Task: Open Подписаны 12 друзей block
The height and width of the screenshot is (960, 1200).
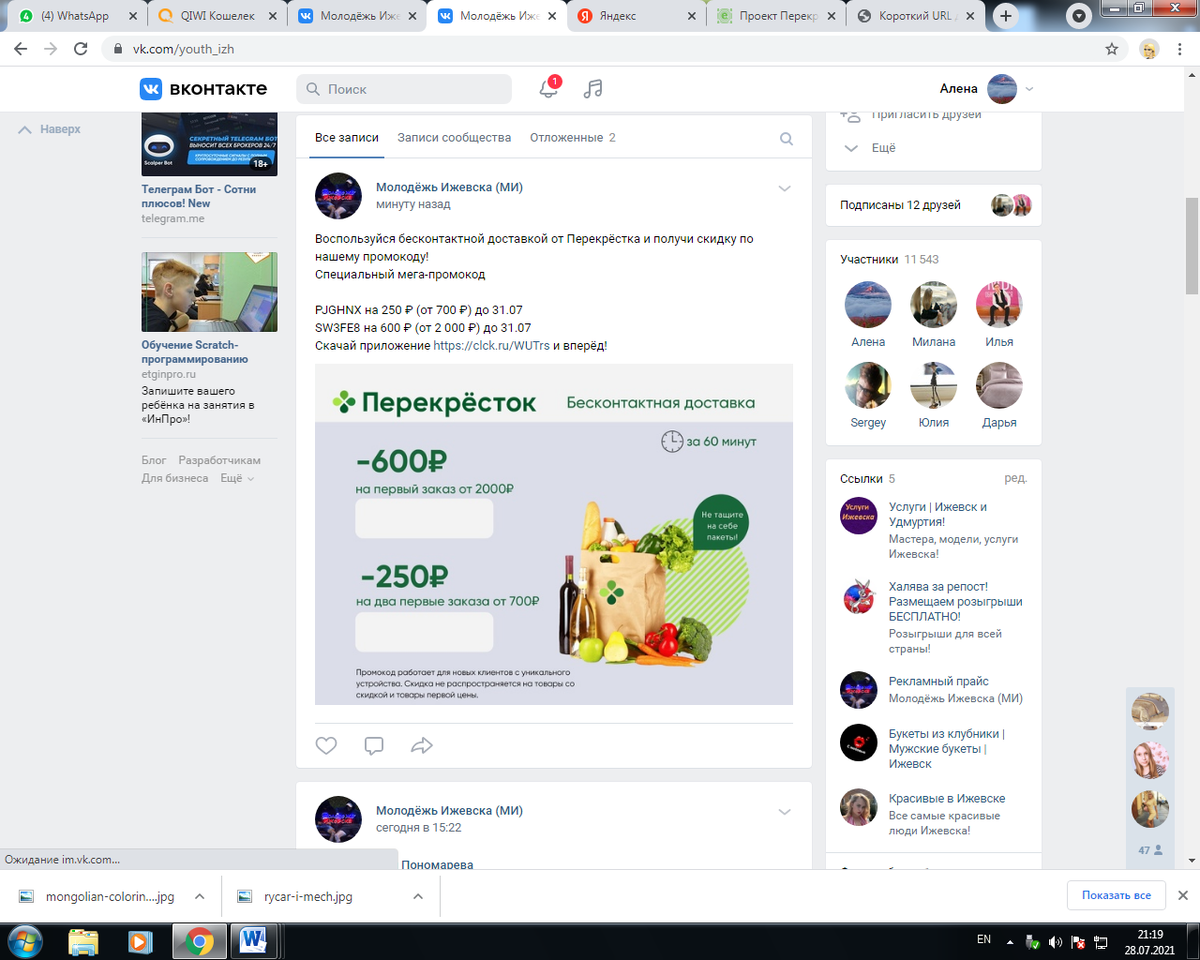Action: [933, 205]
